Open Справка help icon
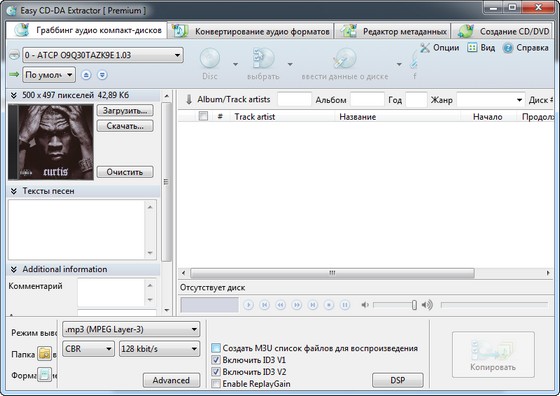Viewport: 560px width, 396px height. (508, 48)
